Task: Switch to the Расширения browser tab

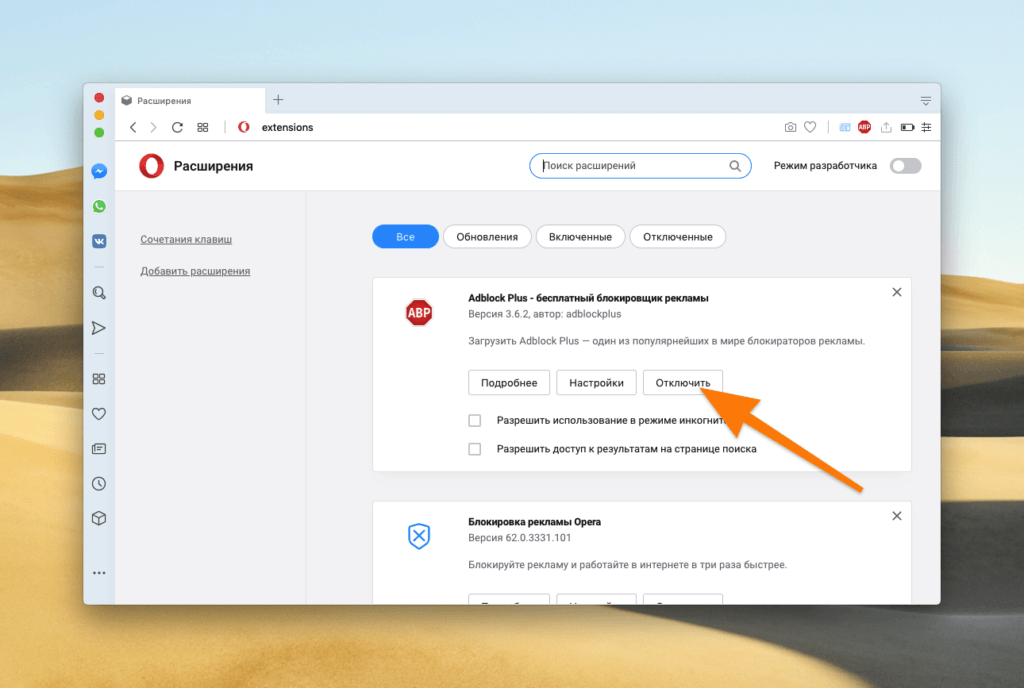Action: point(190,101)
